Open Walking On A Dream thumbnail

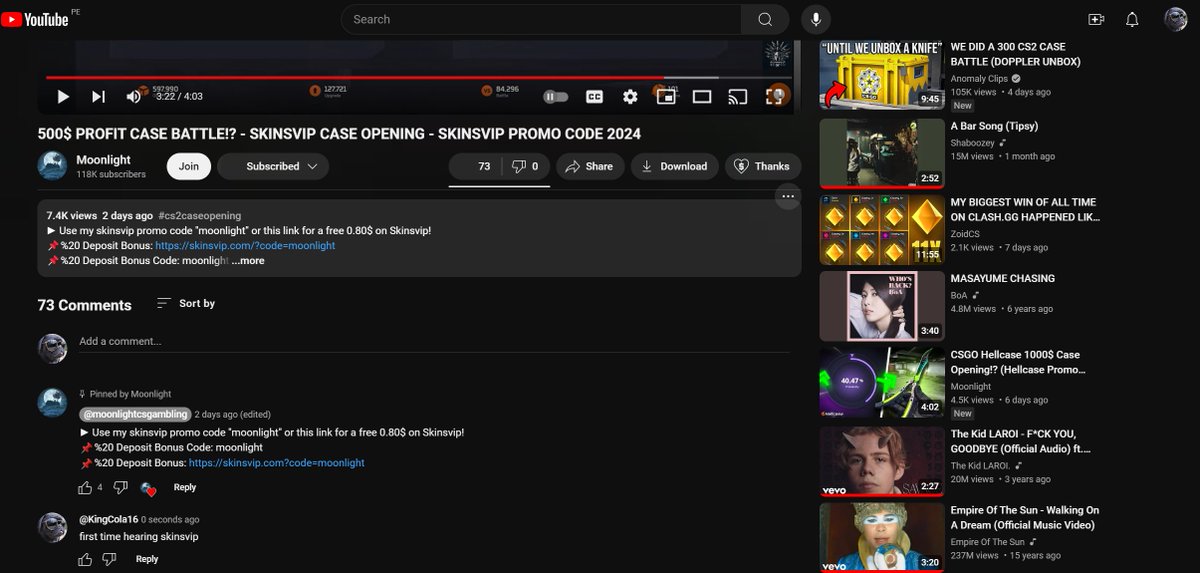tap(881, 537)
